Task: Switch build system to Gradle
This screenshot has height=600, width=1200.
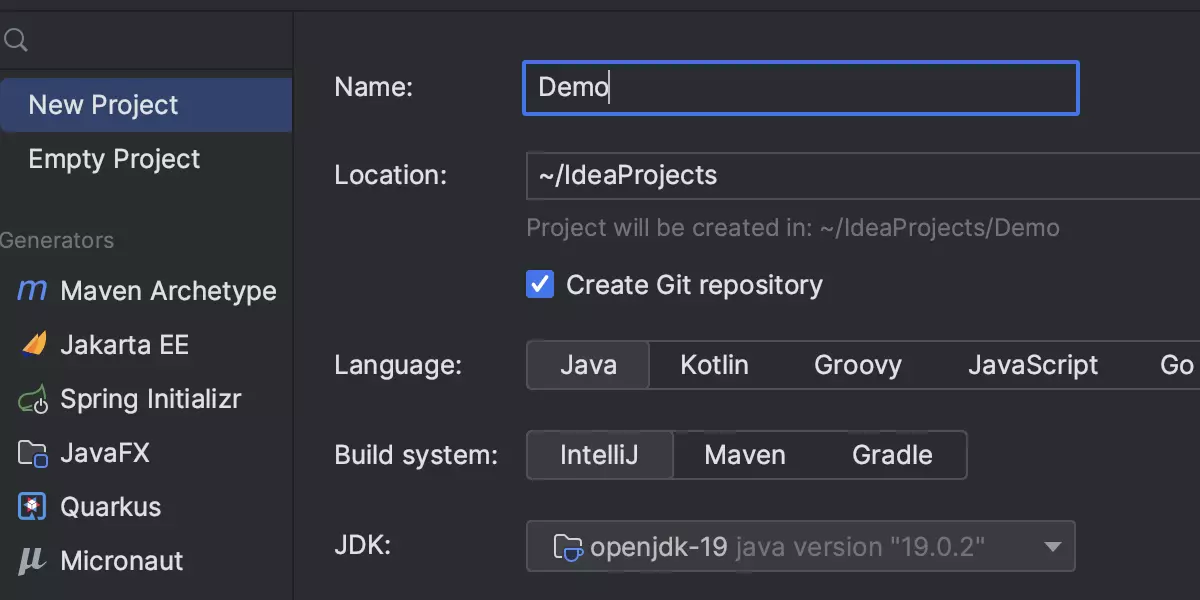Action: (891, 455)
